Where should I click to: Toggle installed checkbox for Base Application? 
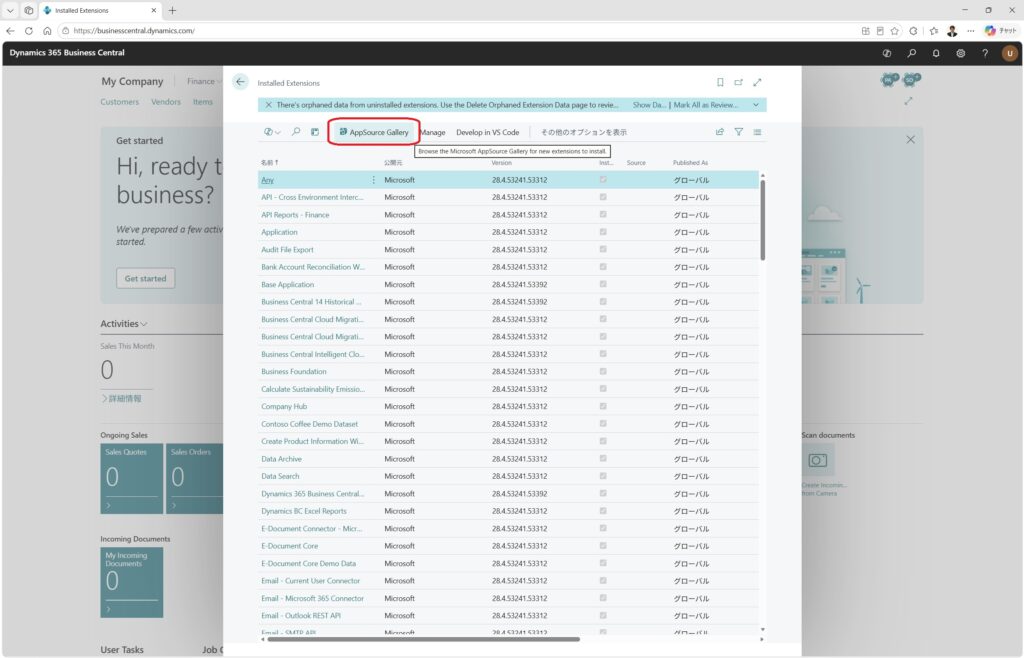[x=603, y=284]
